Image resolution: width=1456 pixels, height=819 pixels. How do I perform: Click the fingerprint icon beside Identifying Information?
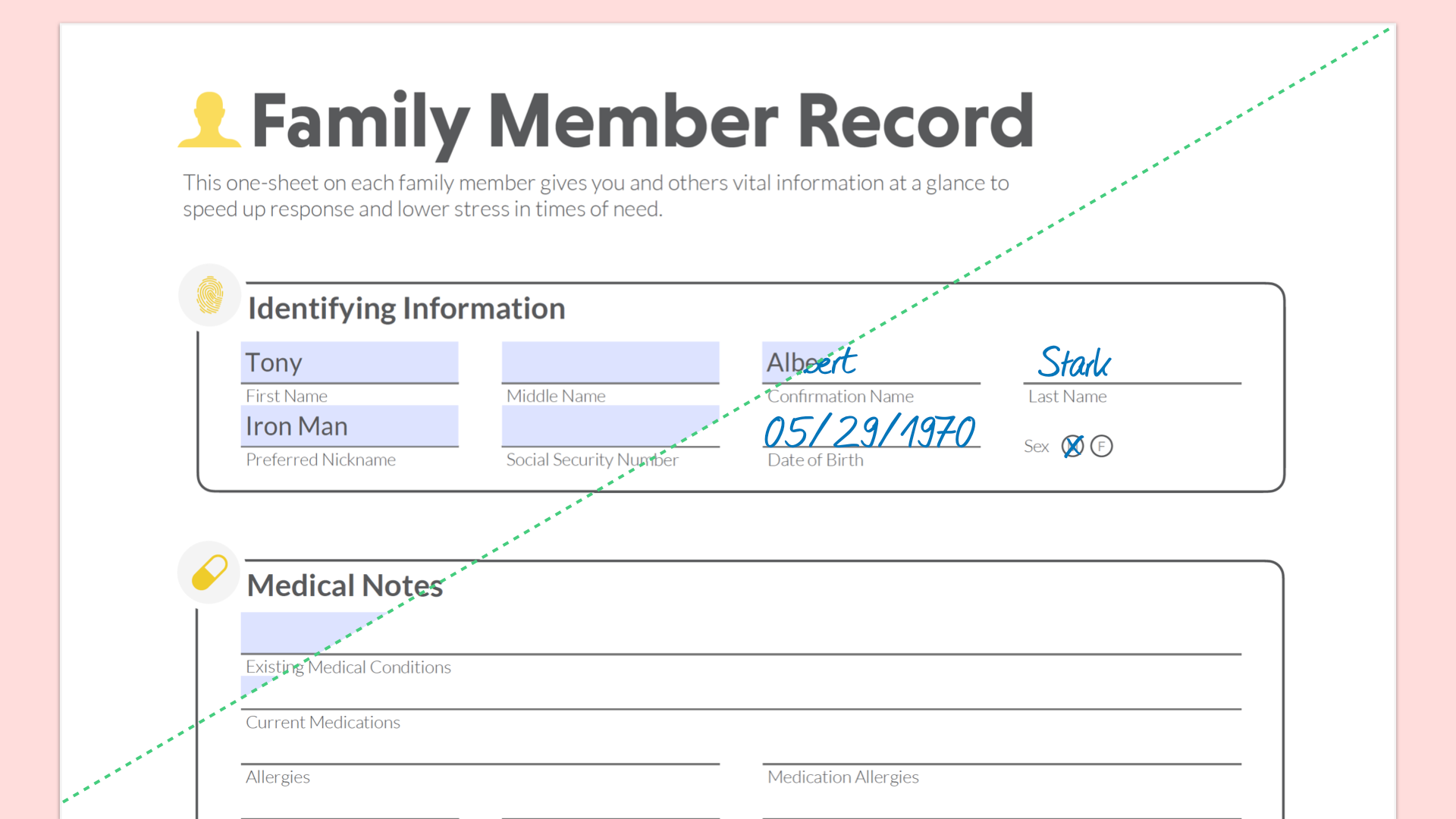210,295
